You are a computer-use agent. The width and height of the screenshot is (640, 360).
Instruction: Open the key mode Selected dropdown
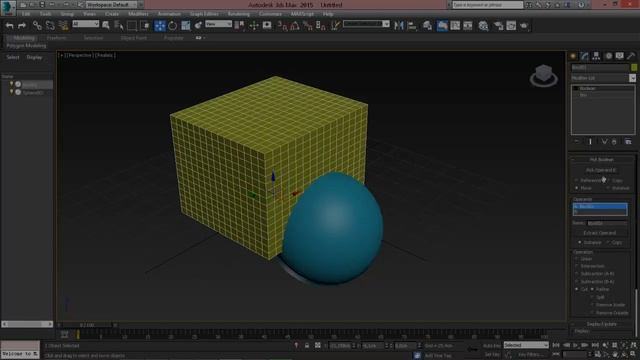pos(526,345)
